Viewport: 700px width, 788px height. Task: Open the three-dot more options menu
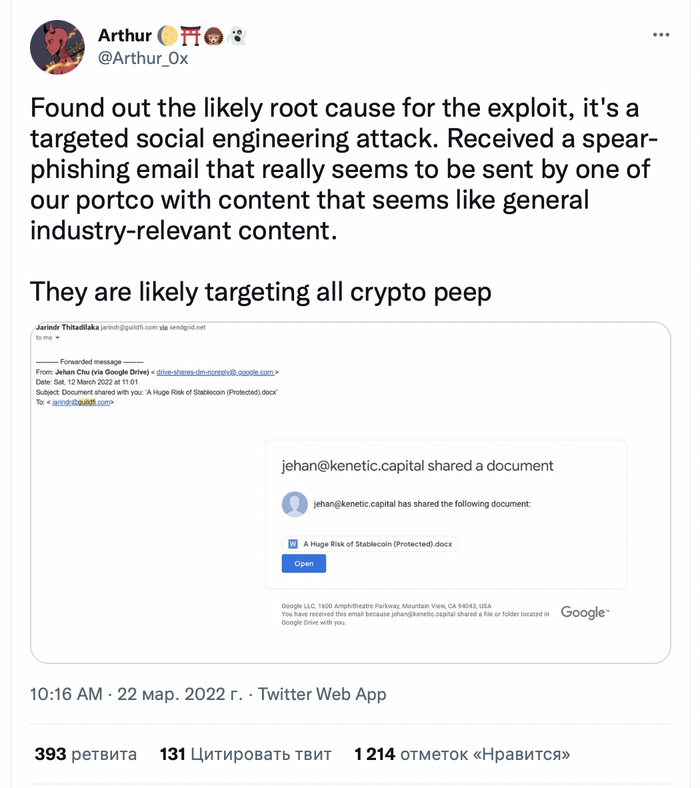[x=661, y=34]
